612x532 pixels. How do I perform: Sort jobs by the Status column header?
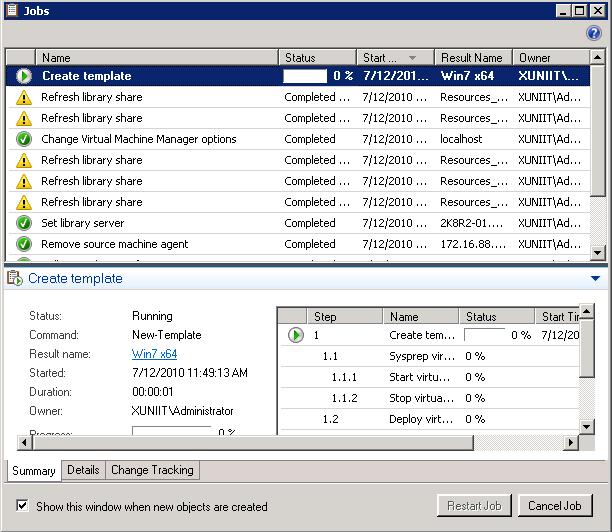coord(316,58)
